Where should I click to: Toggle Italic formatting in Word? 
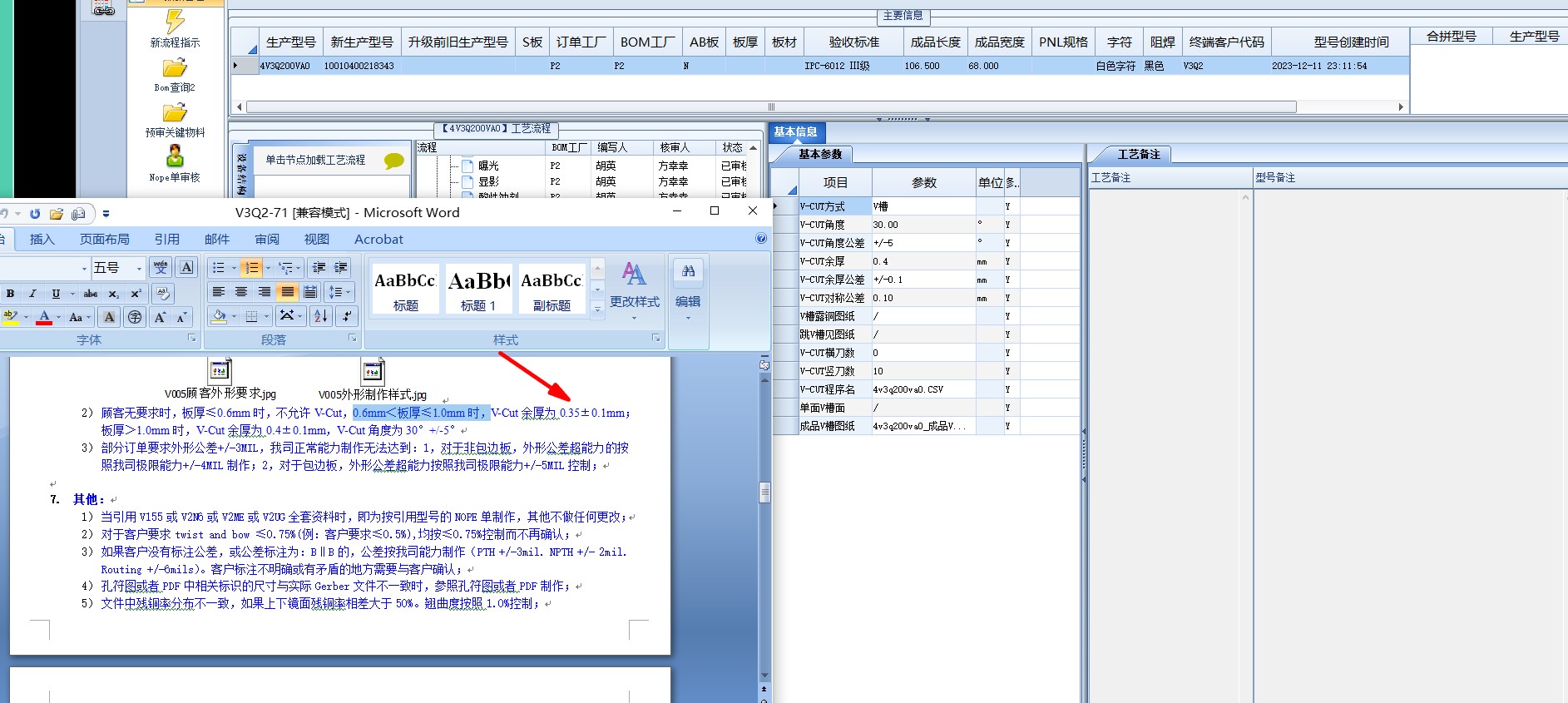pos(32,294)
